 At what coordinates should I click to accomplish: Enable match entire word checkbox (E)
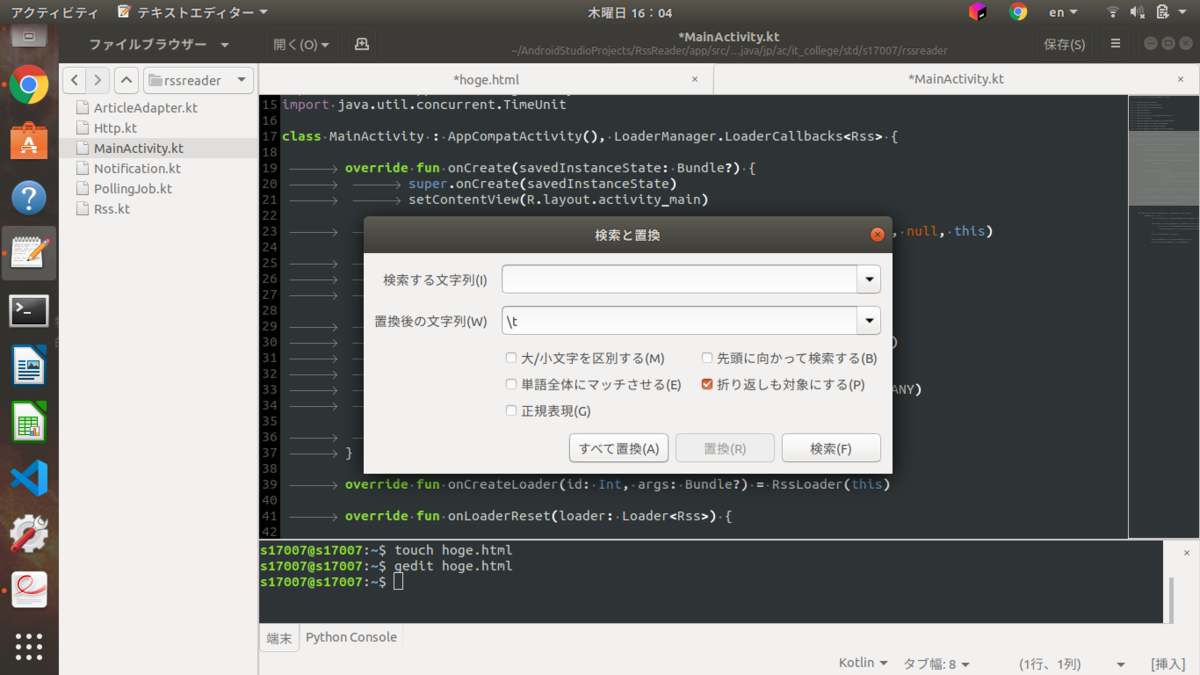point(512,384)
